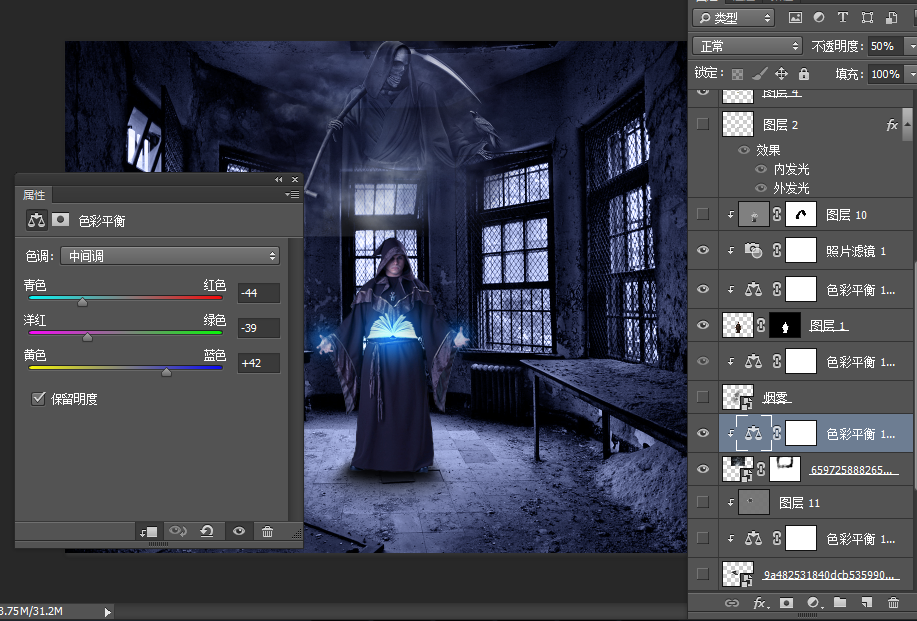Select the 属性 panel tab

coord(35,195)
